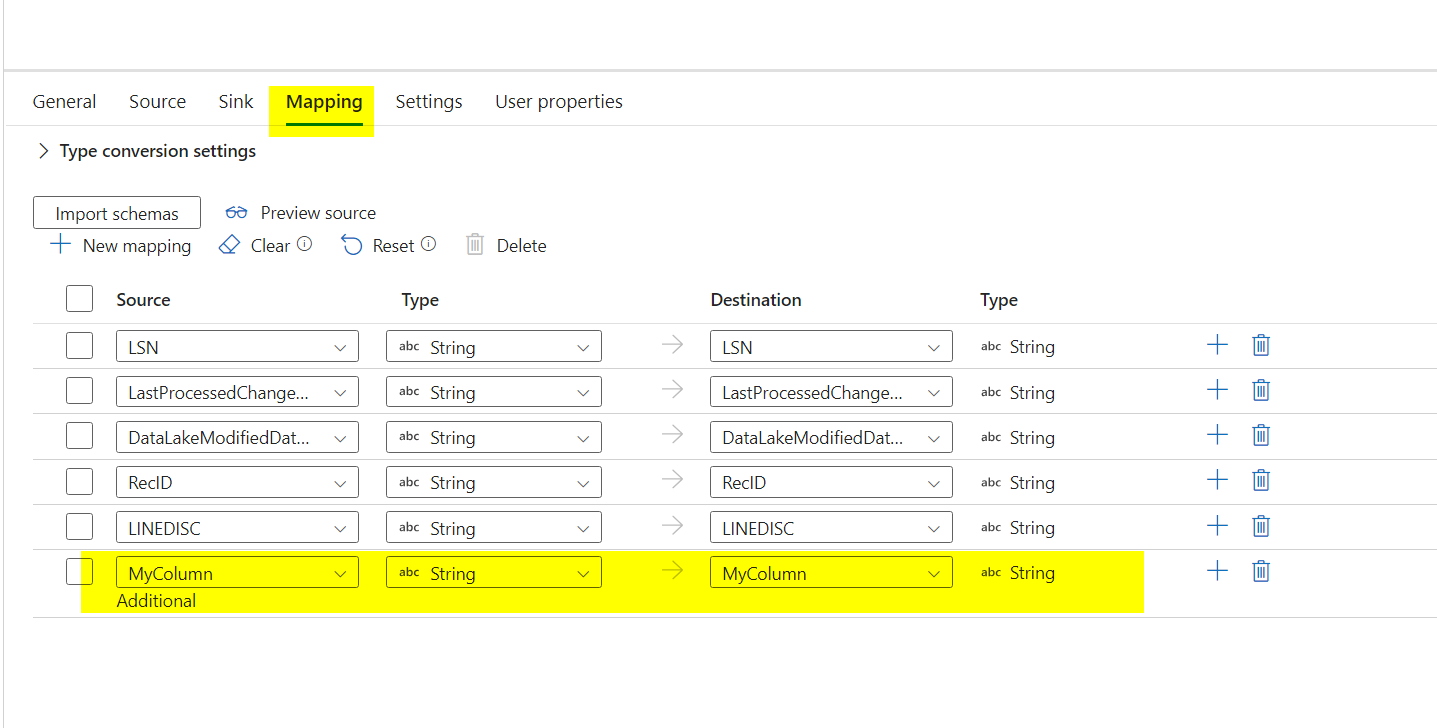1437x728 pixels.
Task: Click the Reset circular arrow icon
Action: pyautogui.click(x=351, y=245)
